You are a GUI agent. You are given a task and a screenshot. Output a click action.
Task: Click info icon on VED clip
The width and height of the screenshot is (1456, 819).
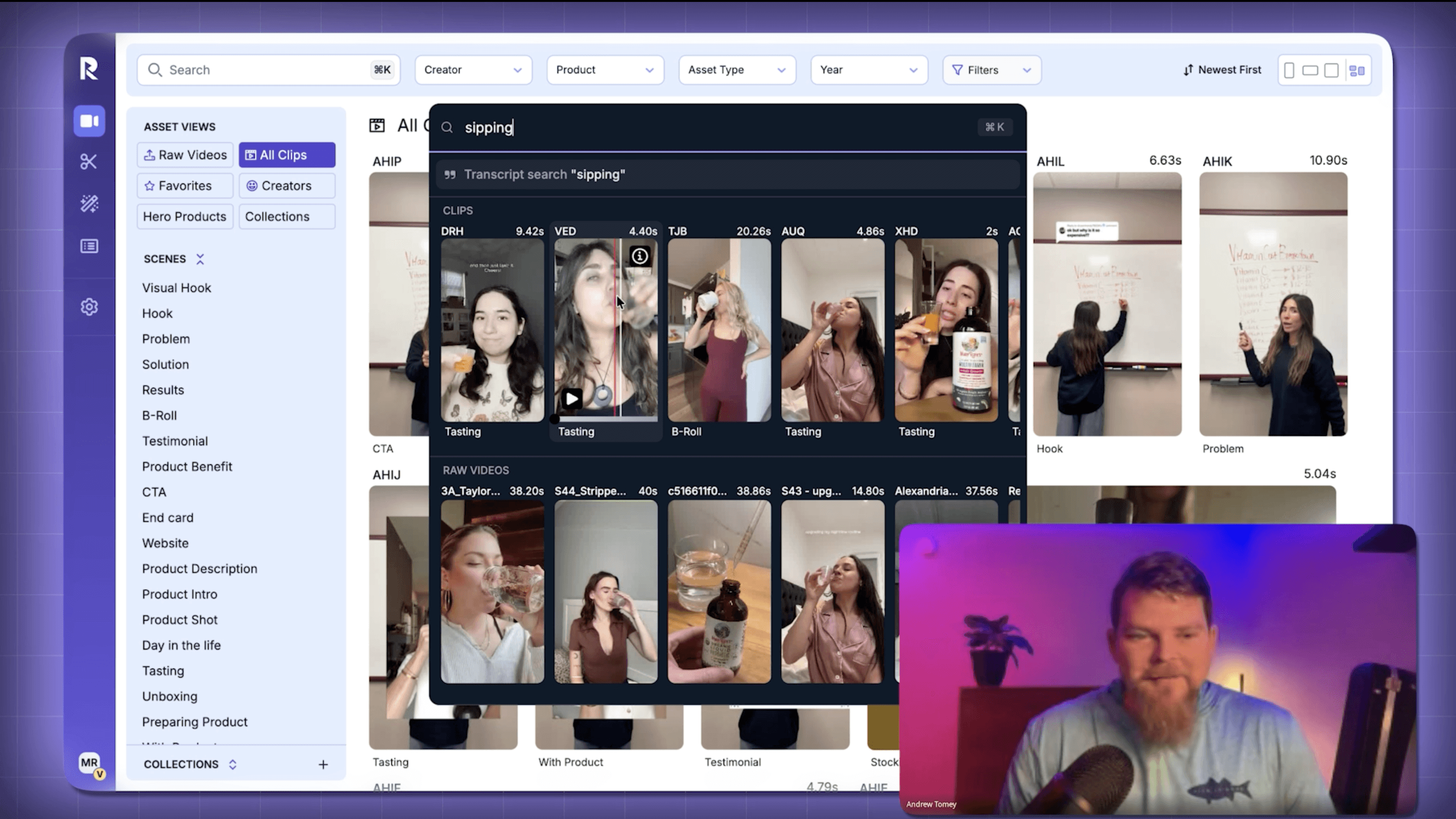tap(639, 256)
